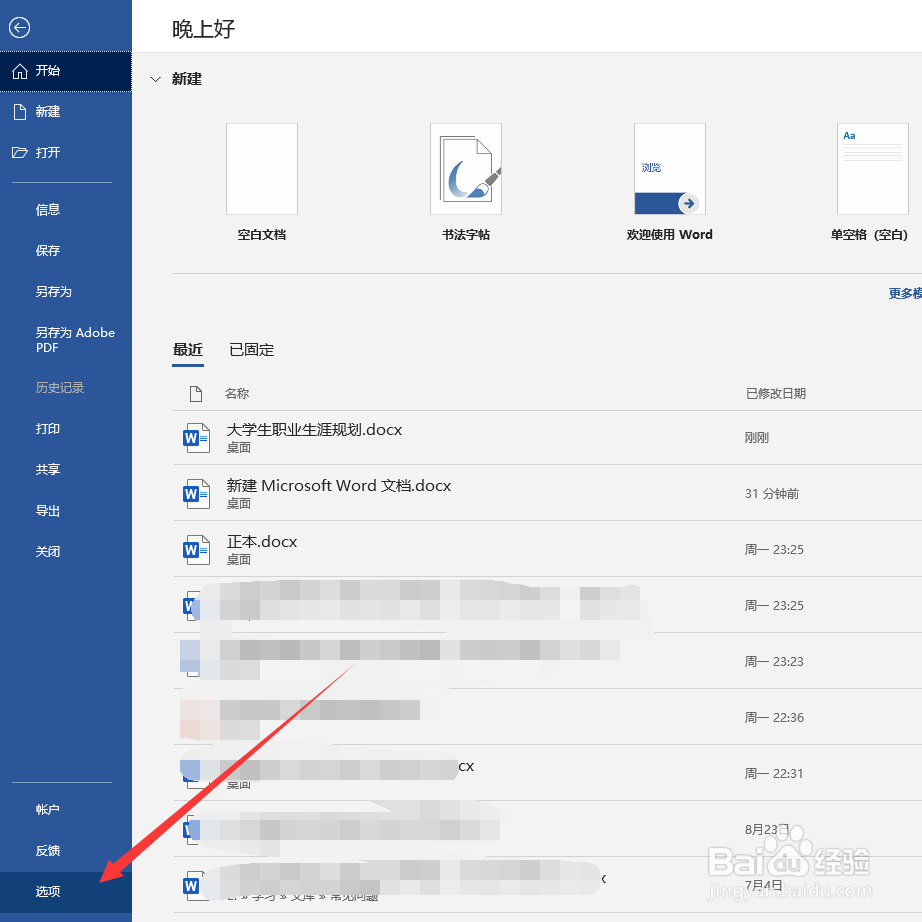The height and width of the screenshot is (922, 922).
Task: Click the 更多模板 link
Action: 905,293
